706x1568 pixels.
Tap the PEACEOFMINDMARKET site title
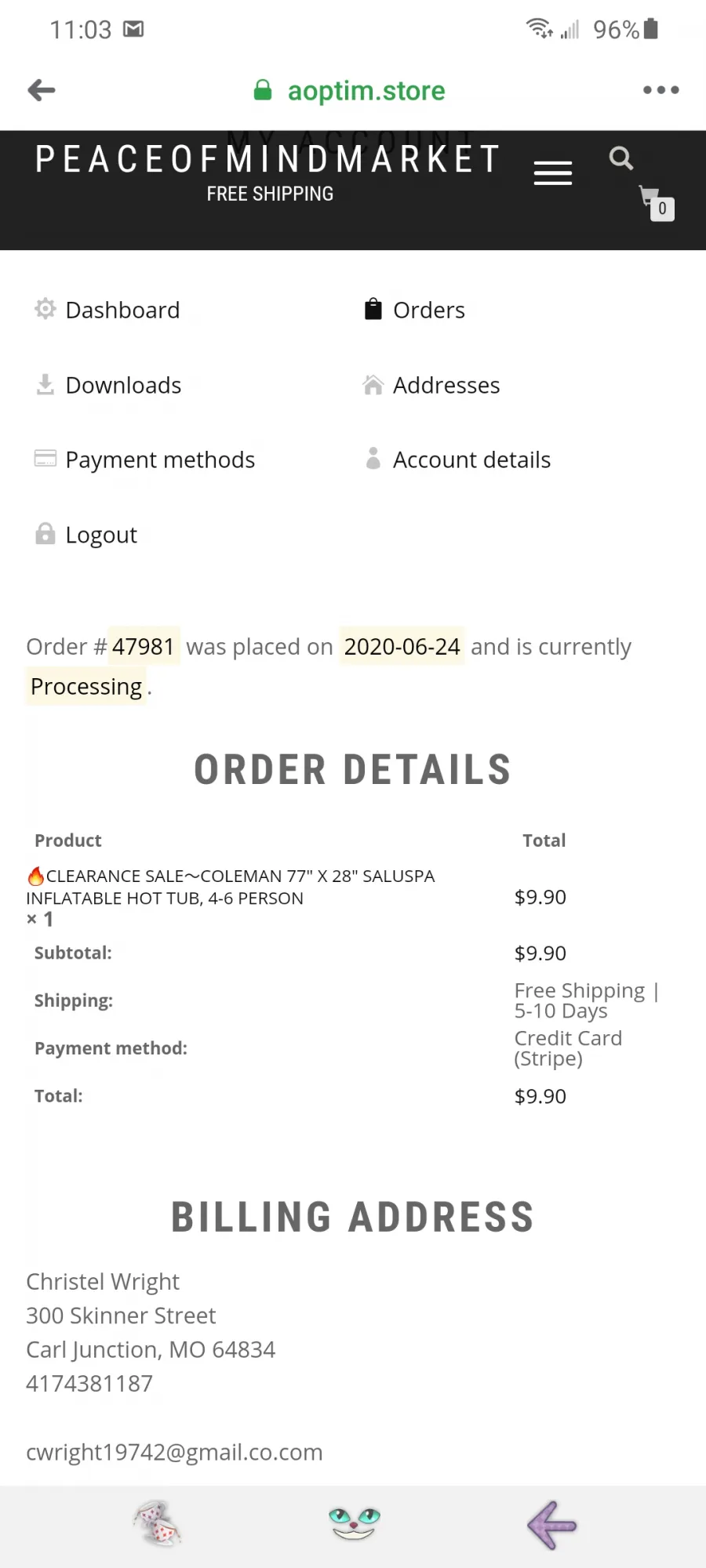[x=268, y=159]
